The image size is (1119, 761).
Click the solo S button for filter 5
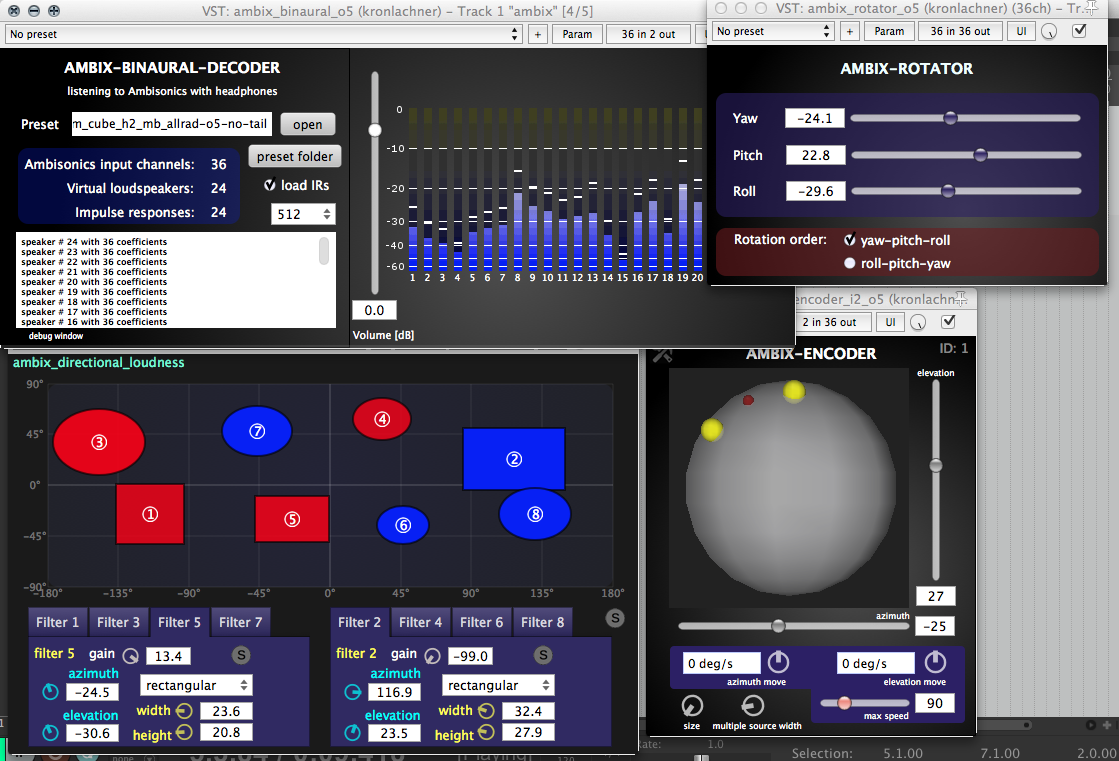tap(241, 655)
